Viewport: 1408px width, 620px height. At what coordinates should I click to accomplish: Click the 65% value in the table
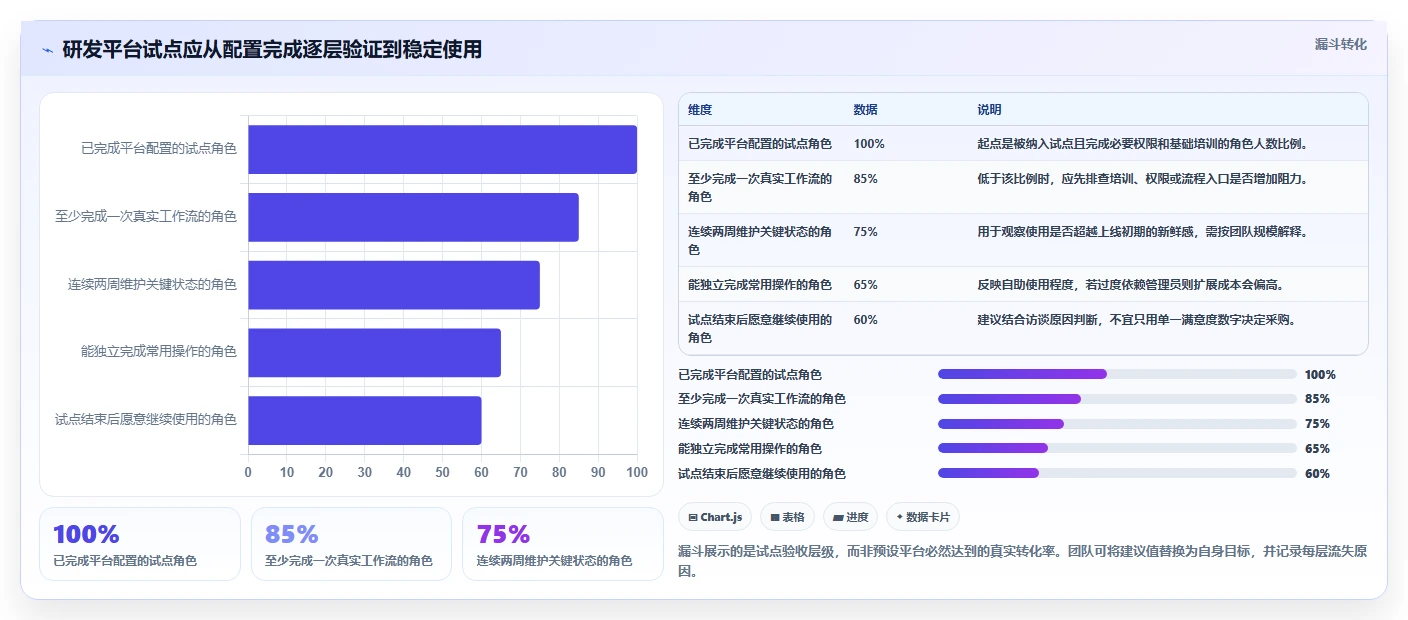click(x=865, y=285)
